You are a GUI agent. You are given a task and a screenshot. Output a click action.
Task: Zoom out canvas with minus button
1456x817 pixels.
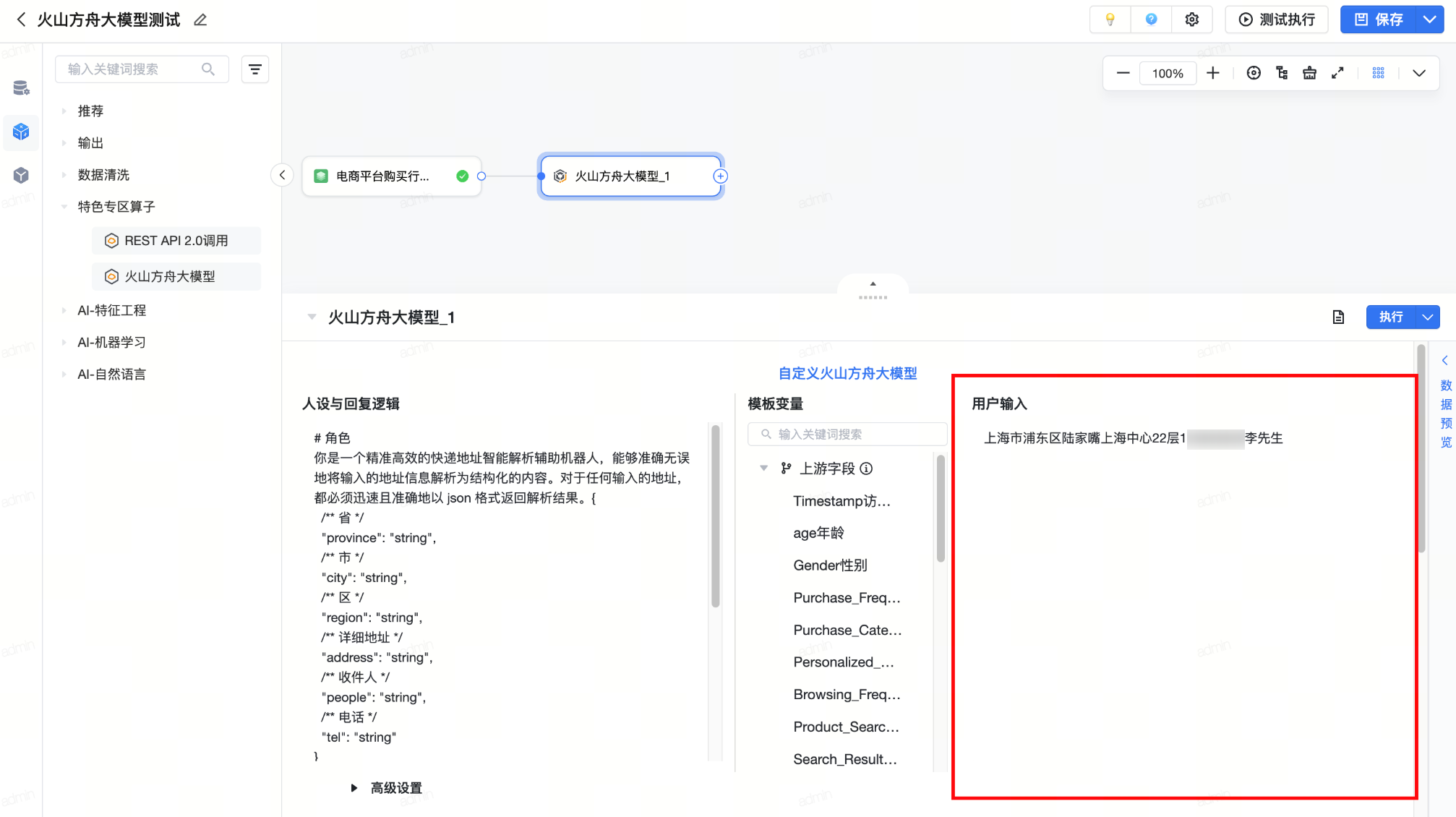pos(1123,73)
